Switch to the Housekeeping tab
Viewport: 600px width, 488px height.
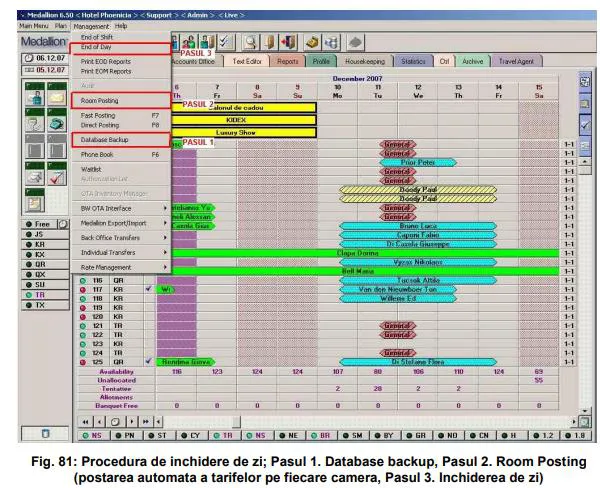coord(365,61)
